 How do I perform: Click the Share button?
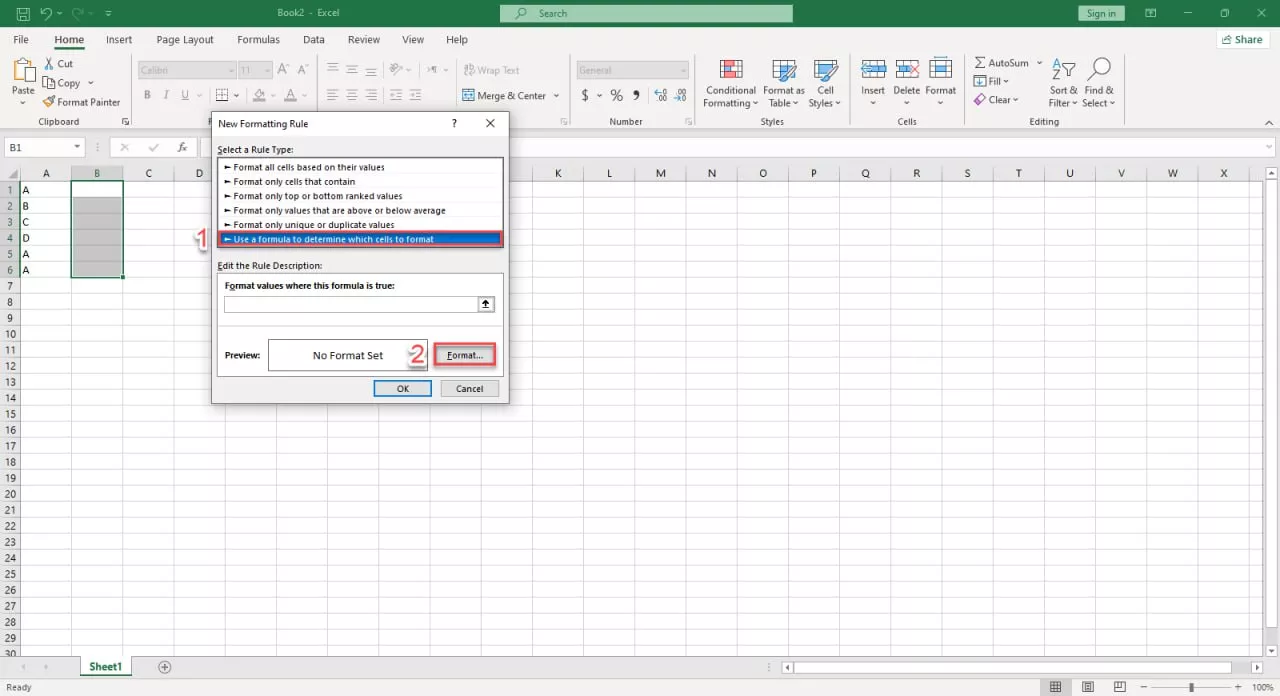coord(1243,40)
